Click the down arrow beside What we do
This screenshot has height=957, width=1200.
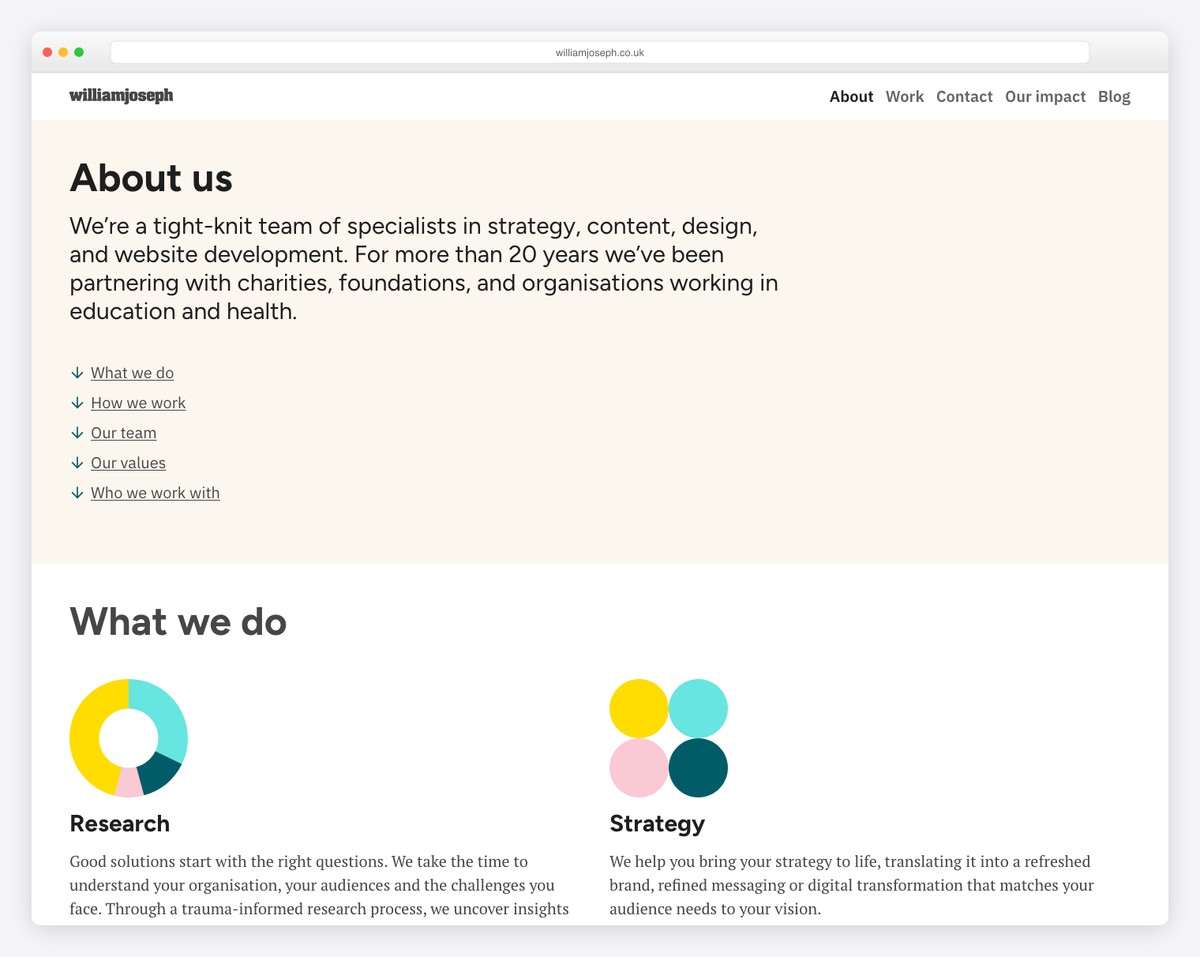pos(77,373)
